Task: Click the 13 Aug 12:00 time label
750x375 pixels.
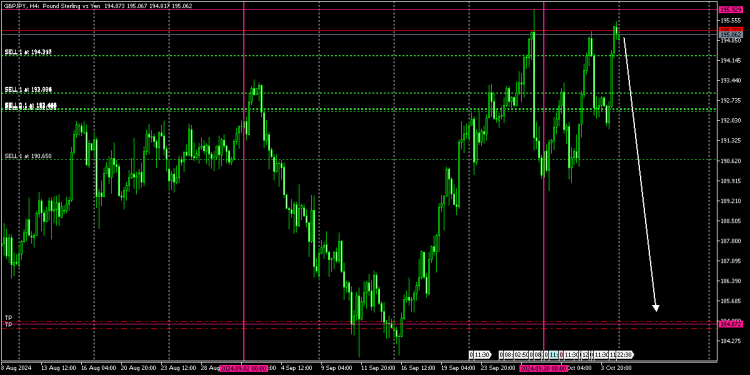Action: point(58,368)
